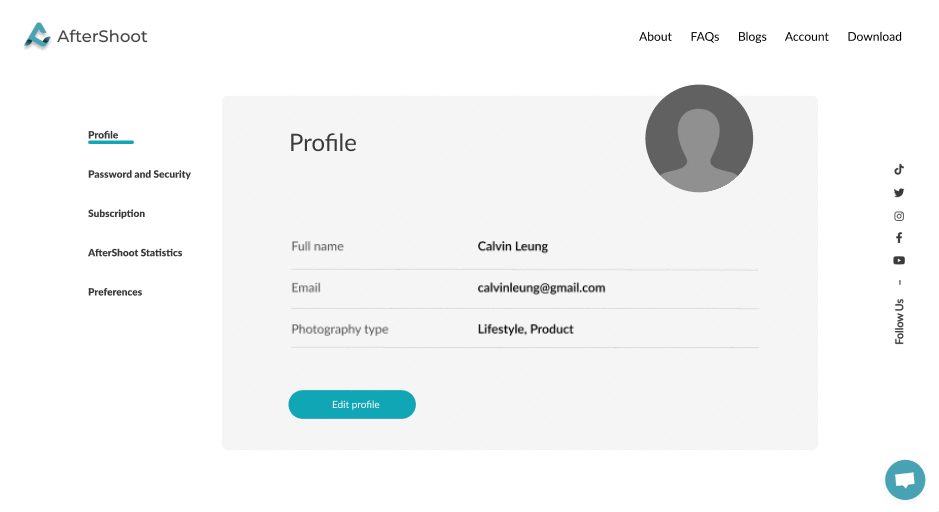Open the FAQs page

click(704, 37)
